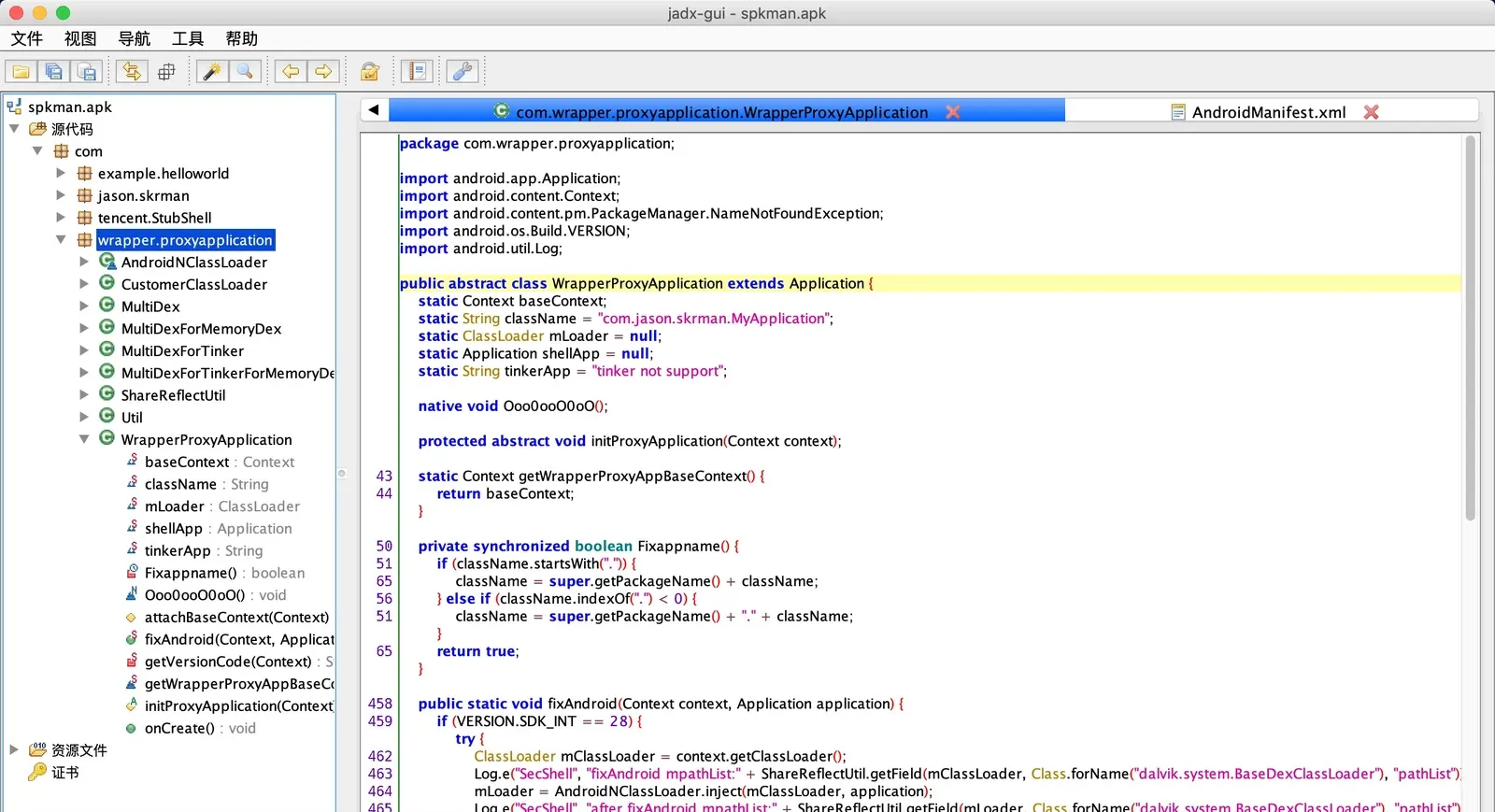Screen dimensions: 1495x812
Task: Expand the example.helloworld package
Action: point(61,173)
